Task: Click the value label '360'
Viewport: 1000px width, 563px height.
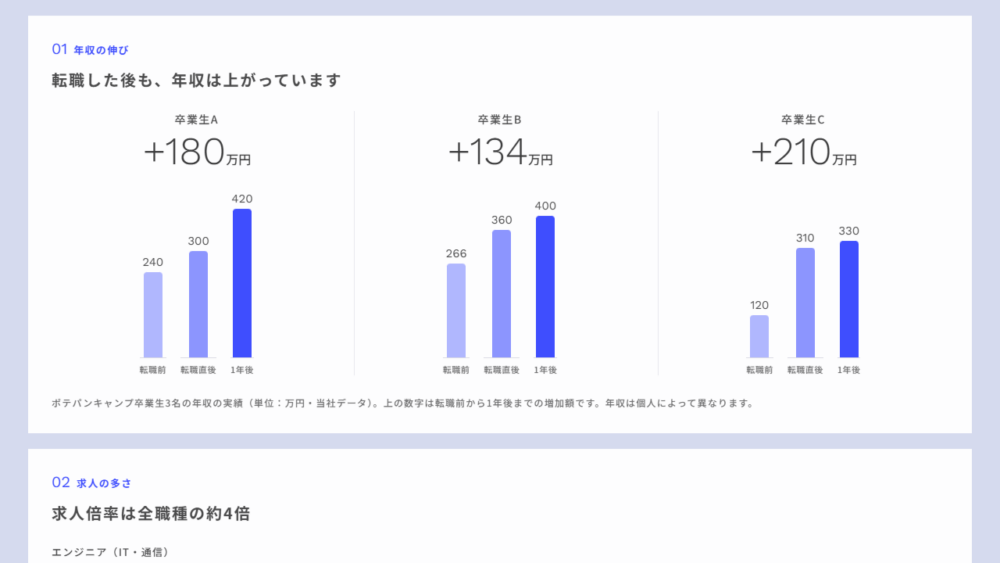Action: tap(502, 220)
